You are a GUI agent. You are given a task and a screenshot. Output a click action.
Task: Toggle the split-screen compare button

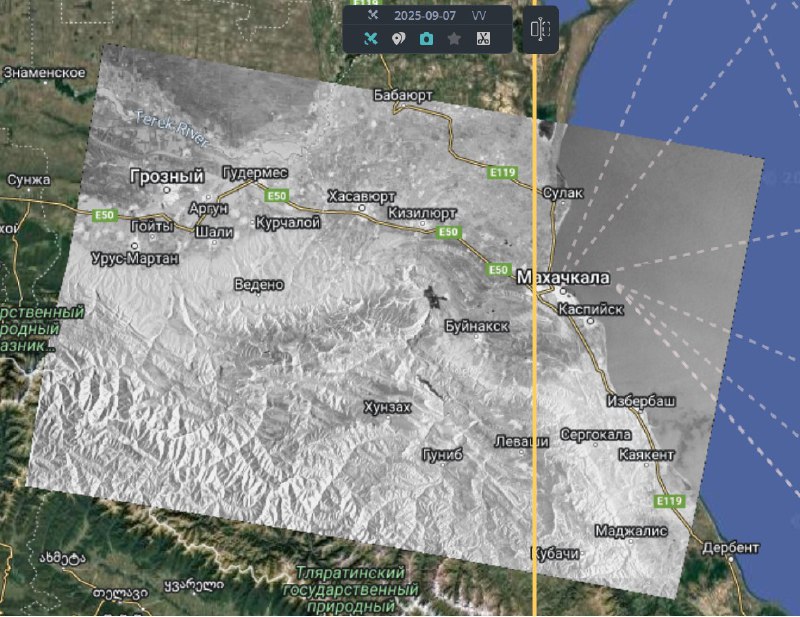tap(540, 29)
